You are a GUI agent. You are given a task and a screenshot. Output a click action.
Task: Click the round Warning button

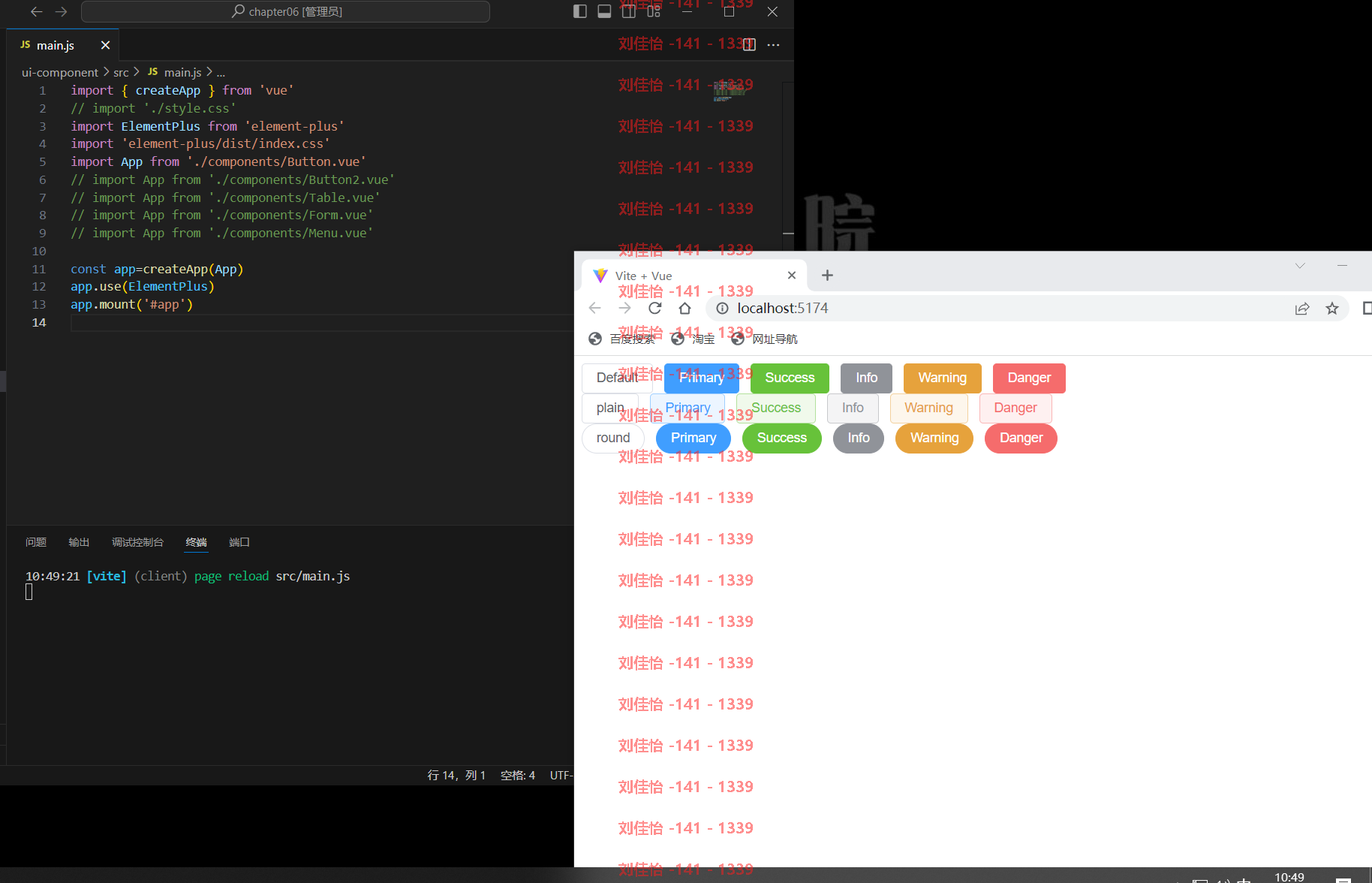(x=934, y=438)
